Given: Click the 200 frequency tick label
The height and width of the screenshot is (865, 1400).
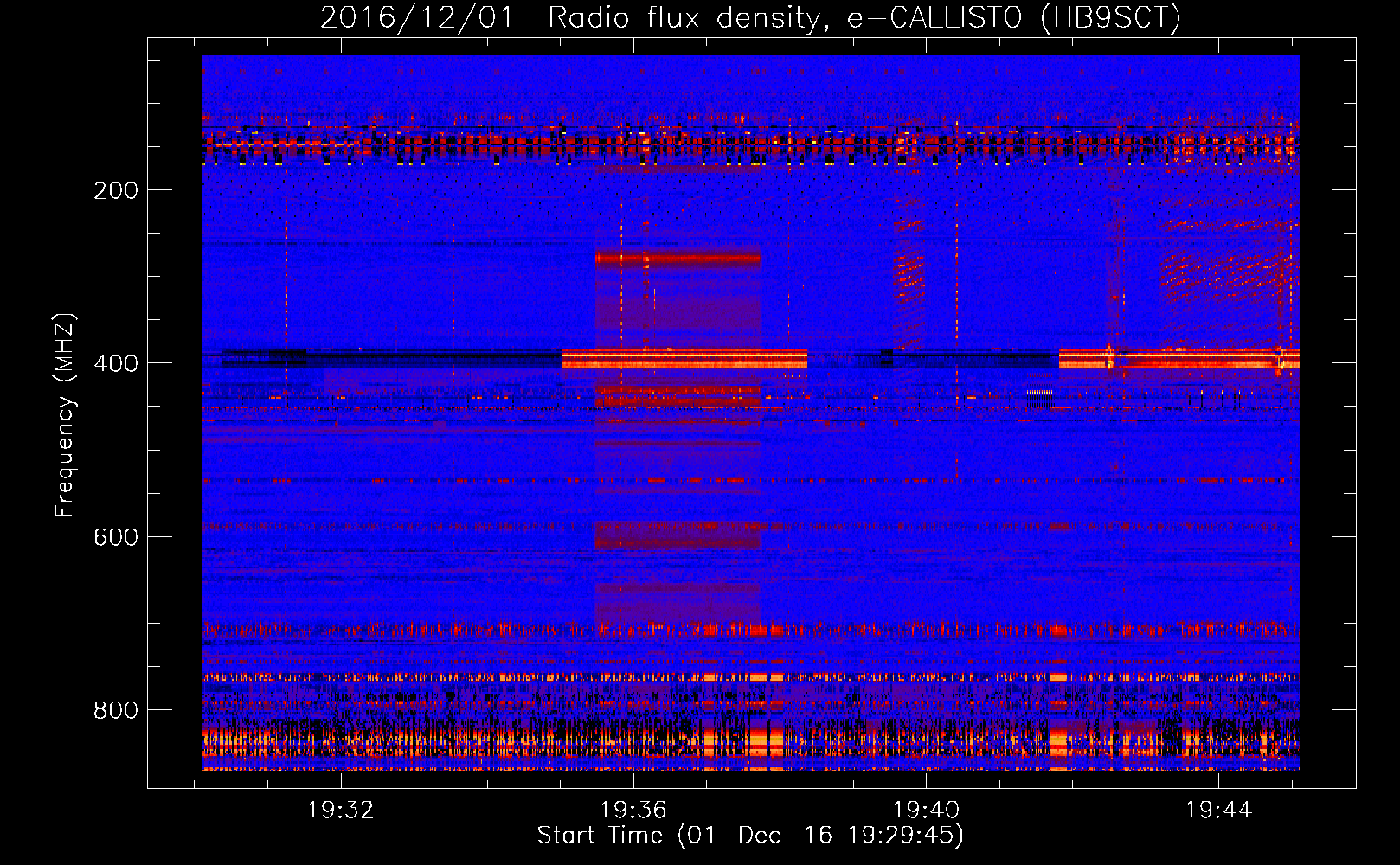Looking at the screenshot, I should [x=116, y=190].
